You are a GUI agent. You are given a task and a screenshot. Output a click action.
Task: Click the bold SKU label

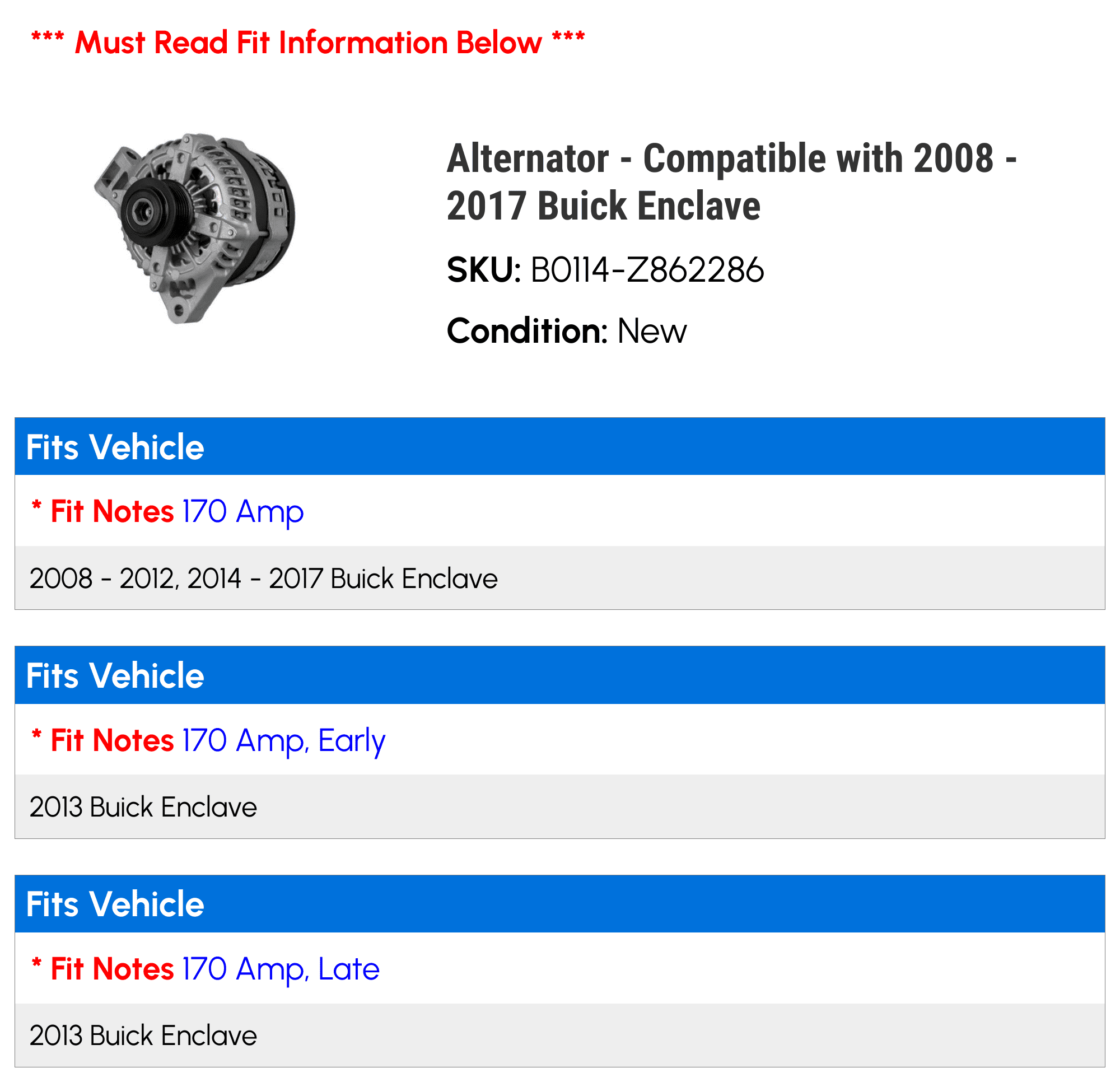(483, 270)
